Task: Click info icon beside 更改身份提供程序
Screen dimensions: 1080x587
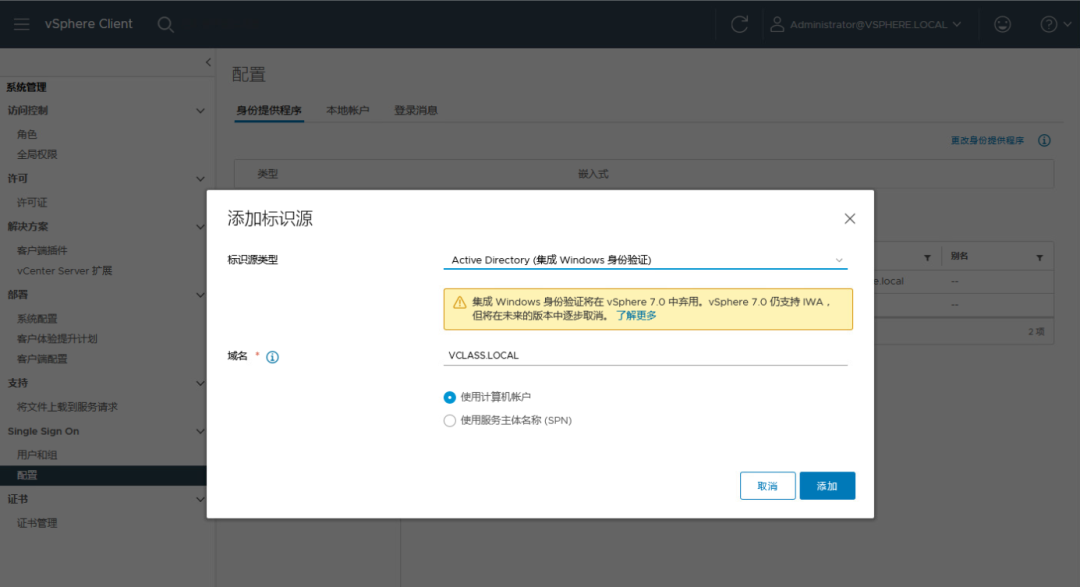Action: coord(1044,141)
